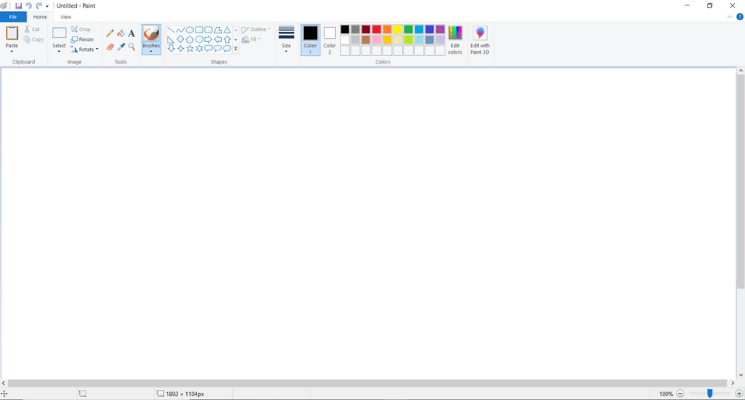Select the Color picker eyedropper

click(x=121, y=47)
